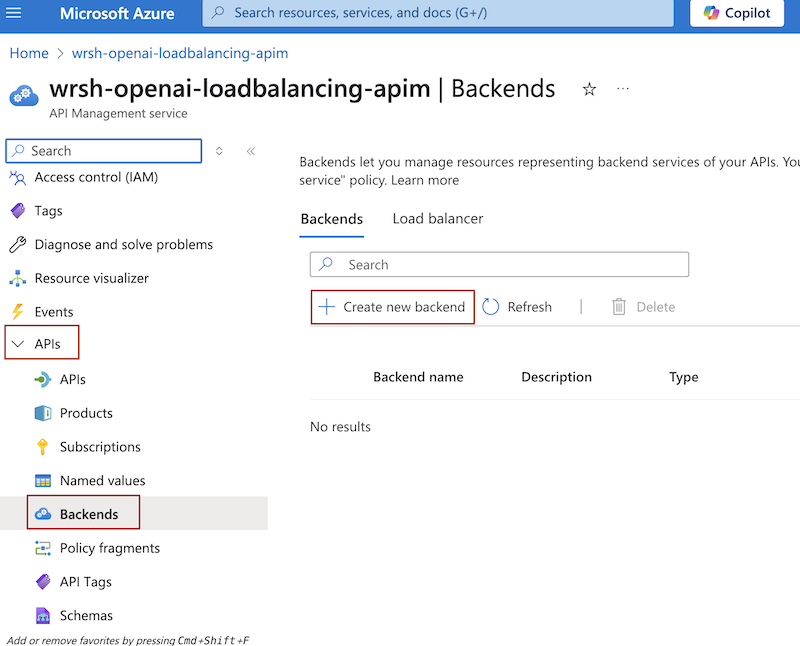Open Tags in the sidebar
800x646 pixels.
[48, 211]
